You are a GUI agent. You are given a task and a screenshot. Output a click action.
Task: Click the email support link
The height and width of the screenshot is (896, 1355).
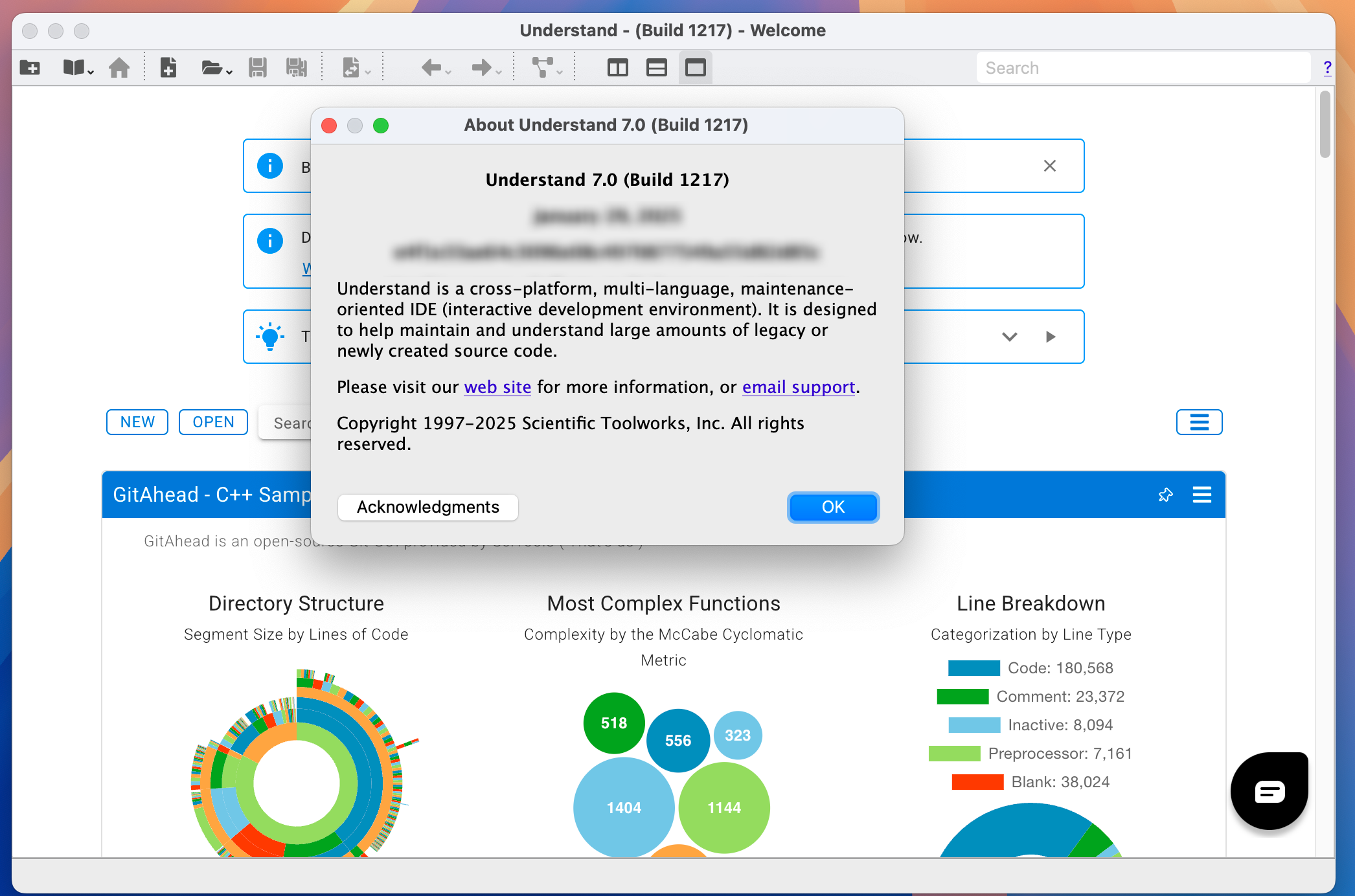(799, 387)
